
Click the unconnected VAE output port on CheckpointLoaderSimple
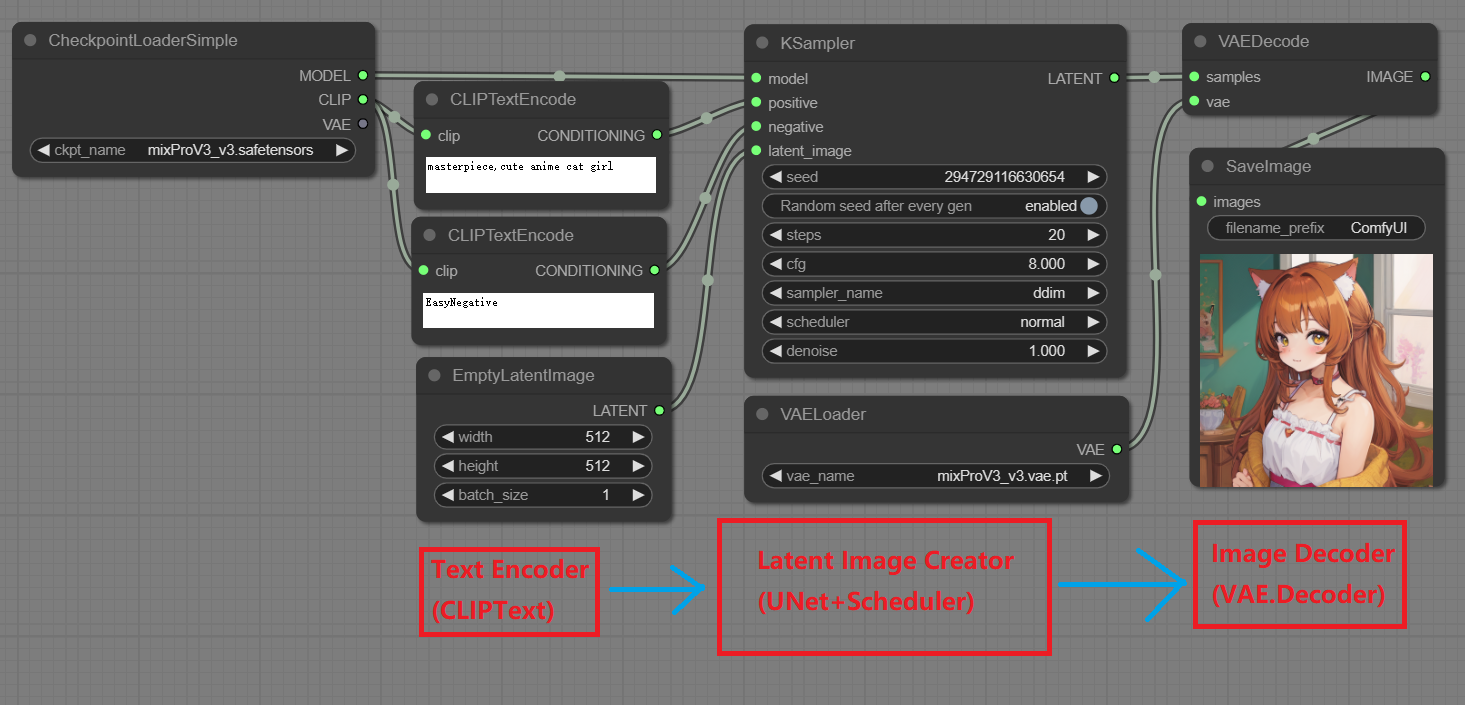(363, 124)
